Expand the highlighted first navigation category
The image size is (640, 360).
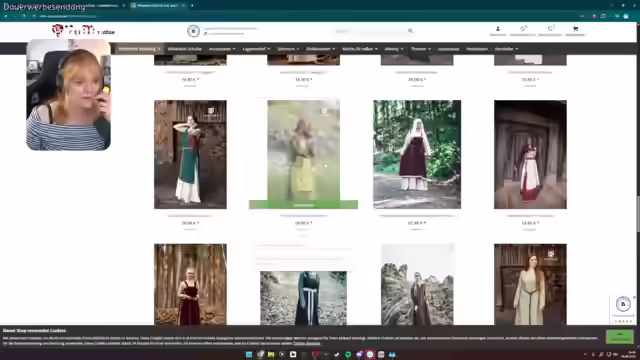[x=139, y=49]
